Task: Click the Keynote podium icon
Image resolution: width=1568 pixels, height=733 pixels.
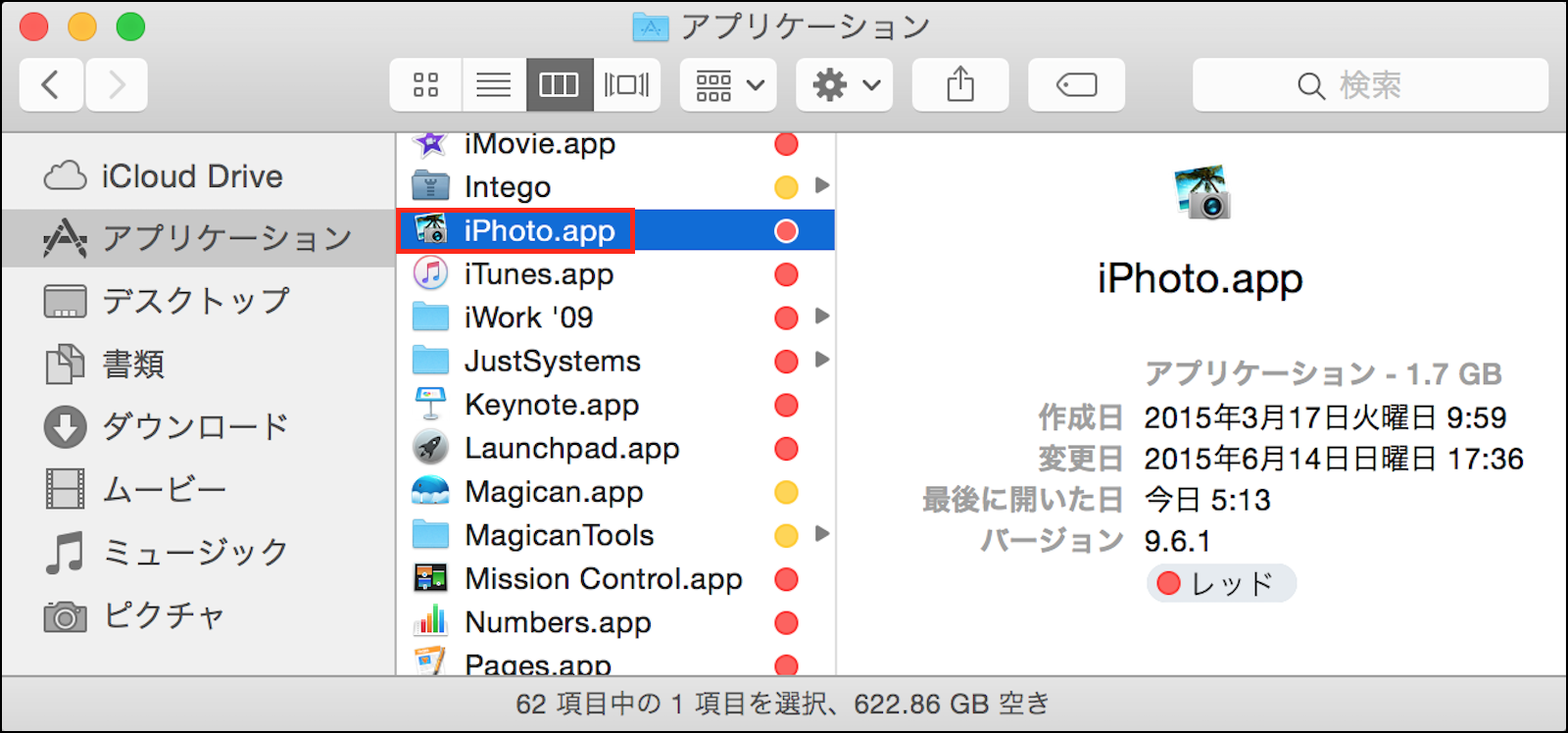Action: tap(430, 404)
